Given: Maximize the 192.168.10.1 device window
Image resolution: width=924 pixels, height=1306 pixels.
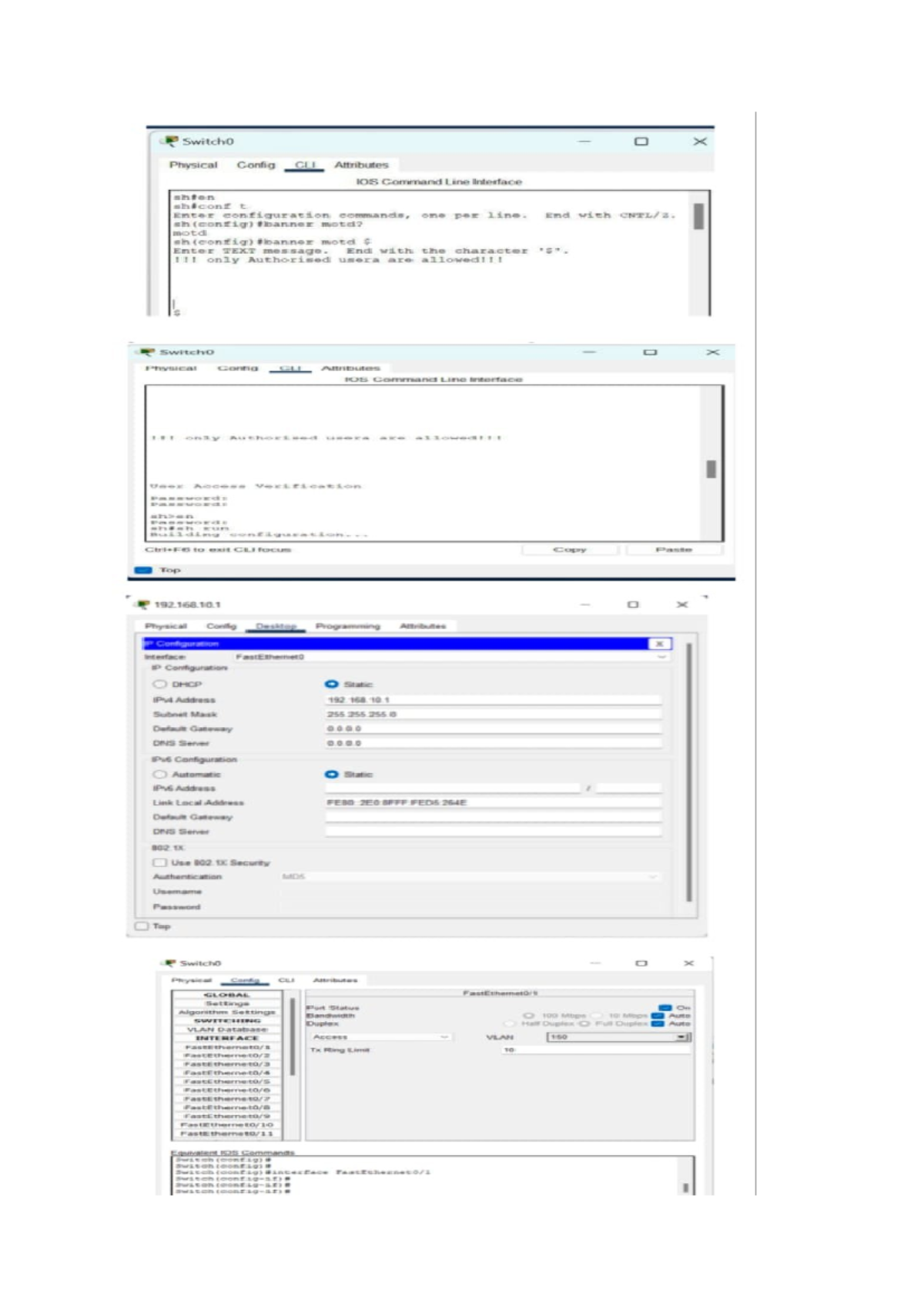Looking at the screenshot, I should point(633,604).
